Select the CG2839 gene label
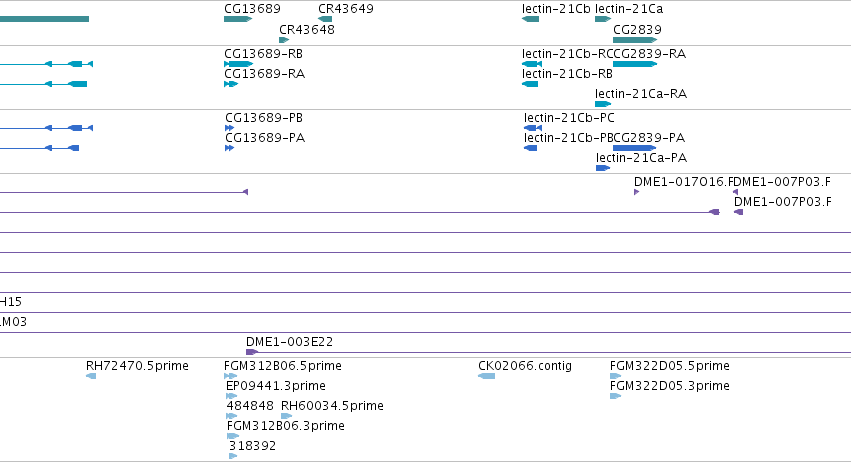This screenshot has width=851, height=462. click(637, 29)
